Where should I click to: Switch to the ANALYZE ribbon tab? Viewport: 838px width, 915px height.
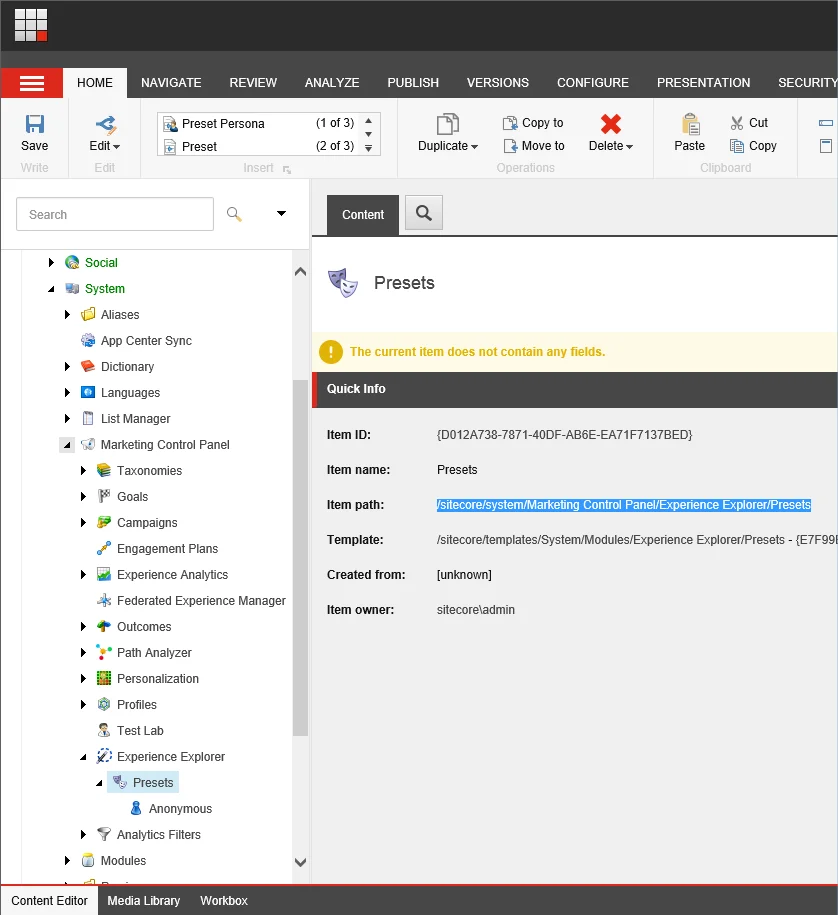[331, 83]
